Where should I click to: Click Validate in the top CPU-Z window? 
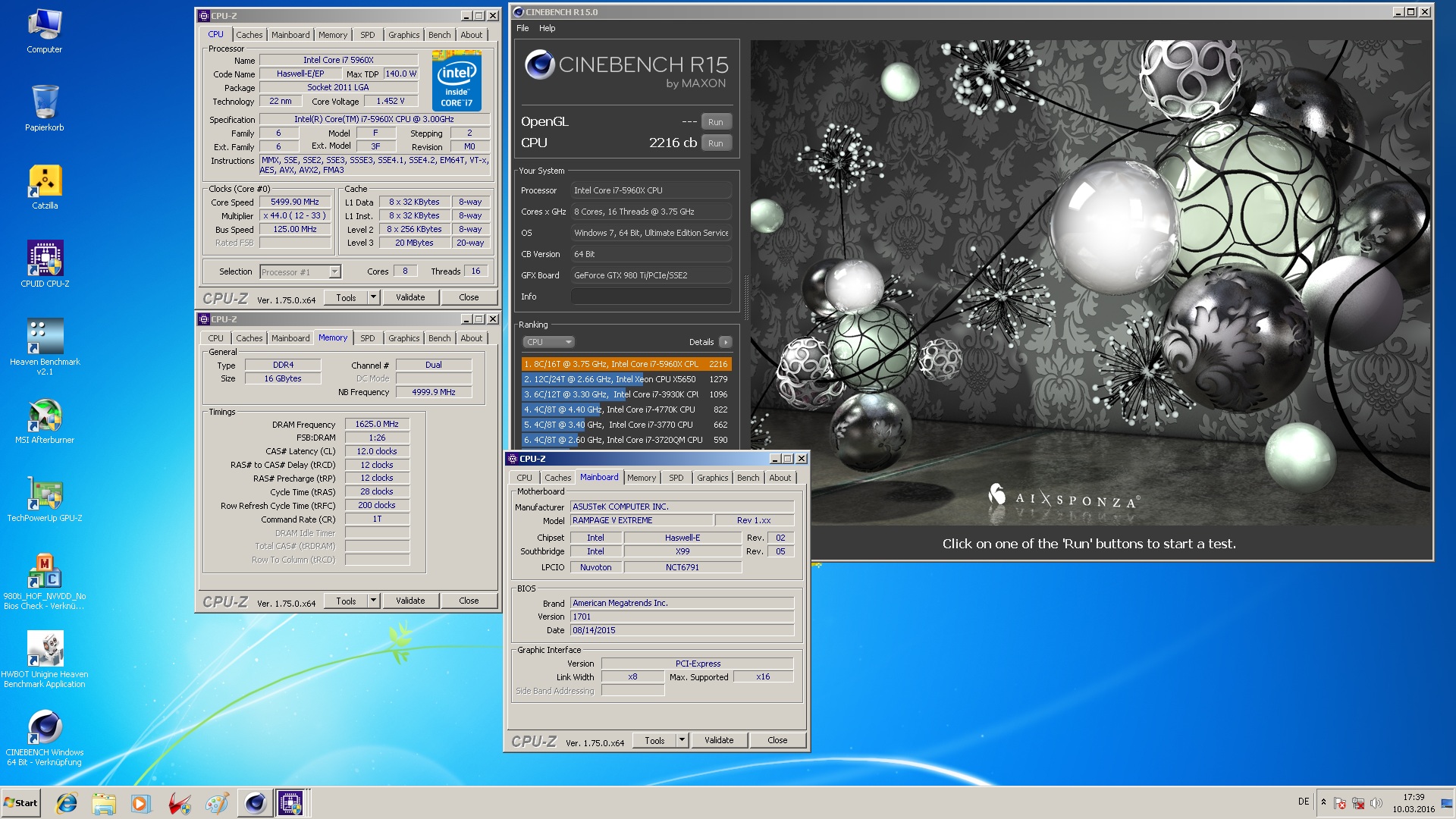(x=410, y=297)
